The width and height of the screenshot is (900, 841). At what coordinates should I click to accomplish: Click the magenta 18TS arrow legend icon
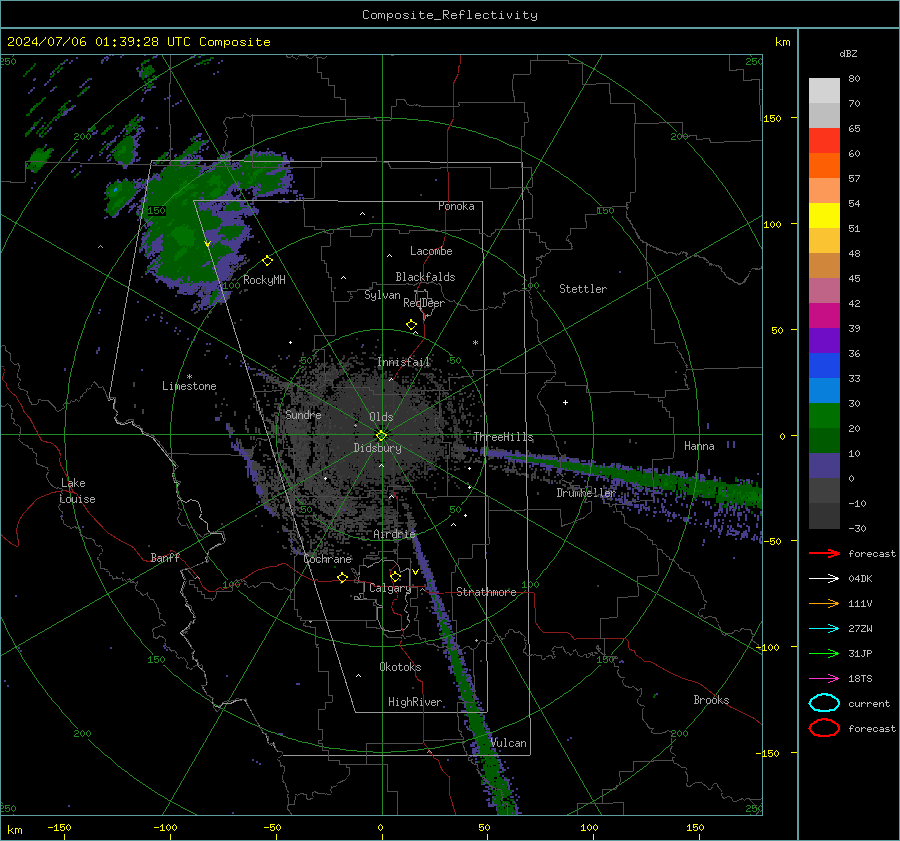[x=824, y=679]
